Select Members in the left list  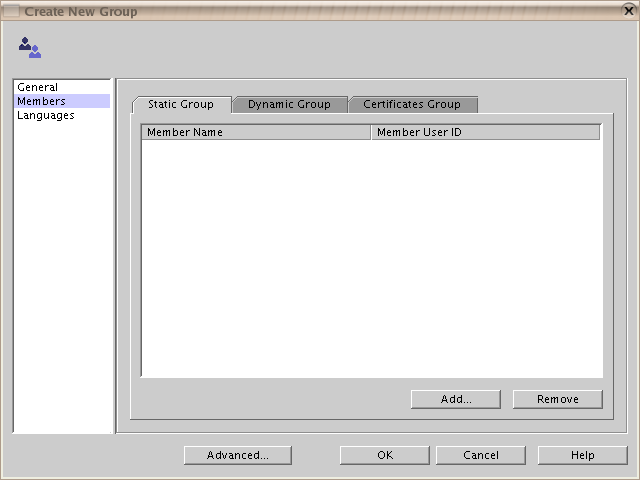(62, 101)
